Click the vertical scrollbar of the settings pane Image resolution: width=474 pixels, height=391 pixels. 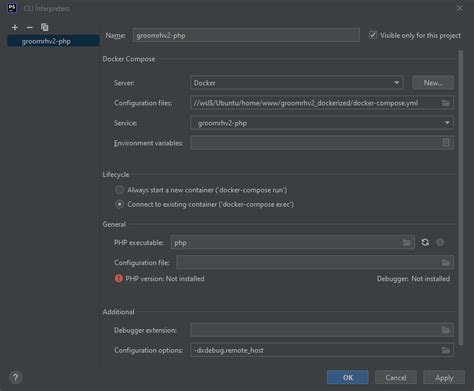[461, 198]
